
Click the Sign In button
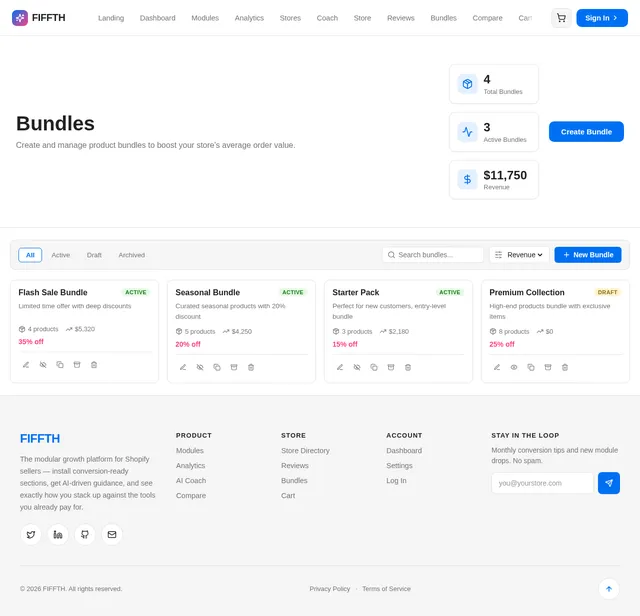602,18
